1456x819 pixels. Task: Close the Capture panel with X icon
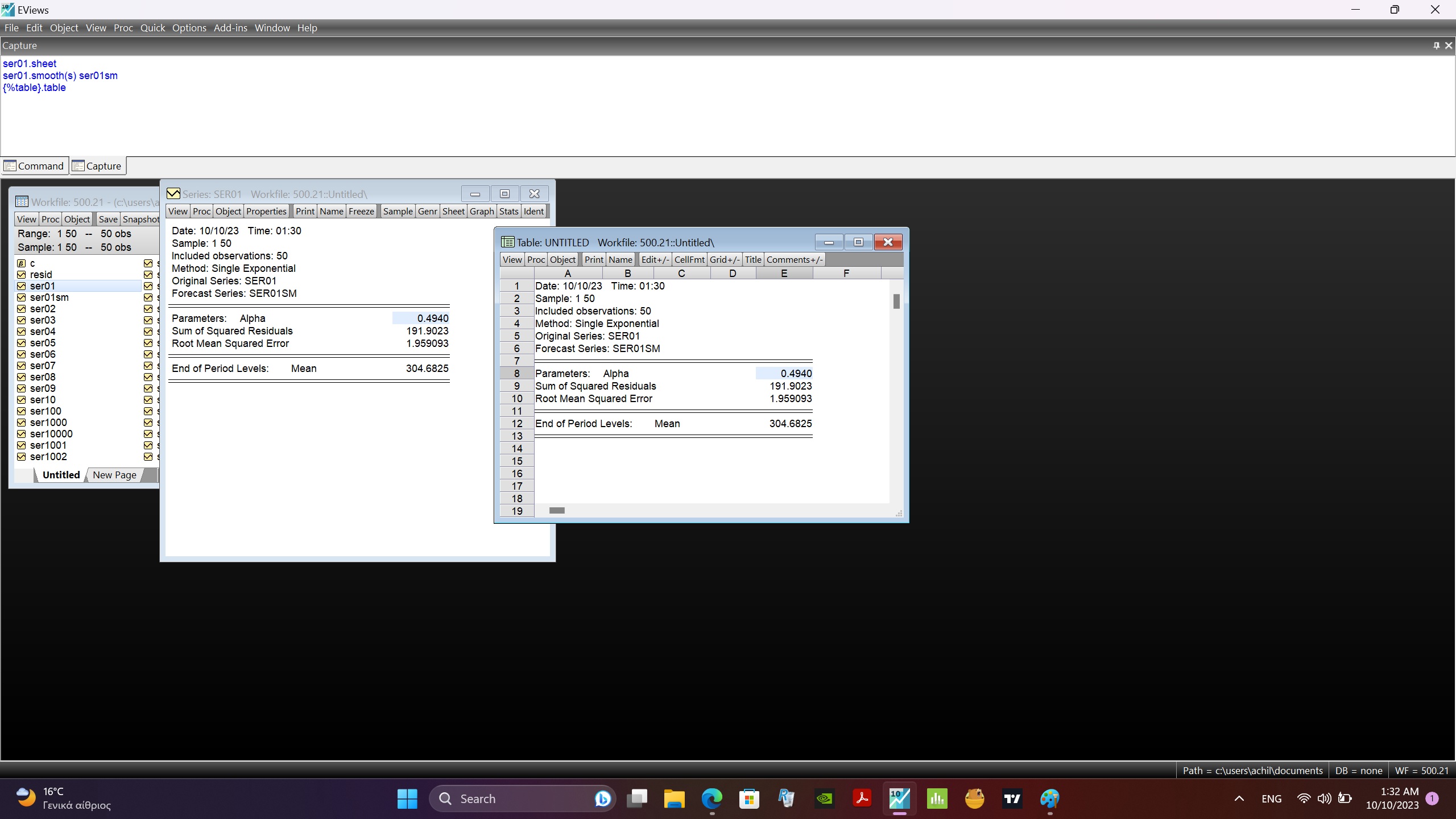[x=1449, y=45]
